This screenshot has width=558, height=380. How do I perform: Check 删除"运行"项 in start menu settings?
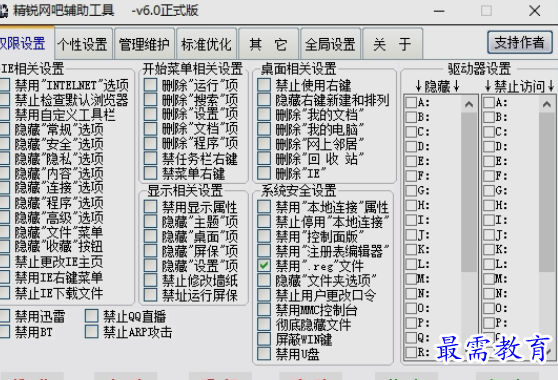tap(151, 85)
